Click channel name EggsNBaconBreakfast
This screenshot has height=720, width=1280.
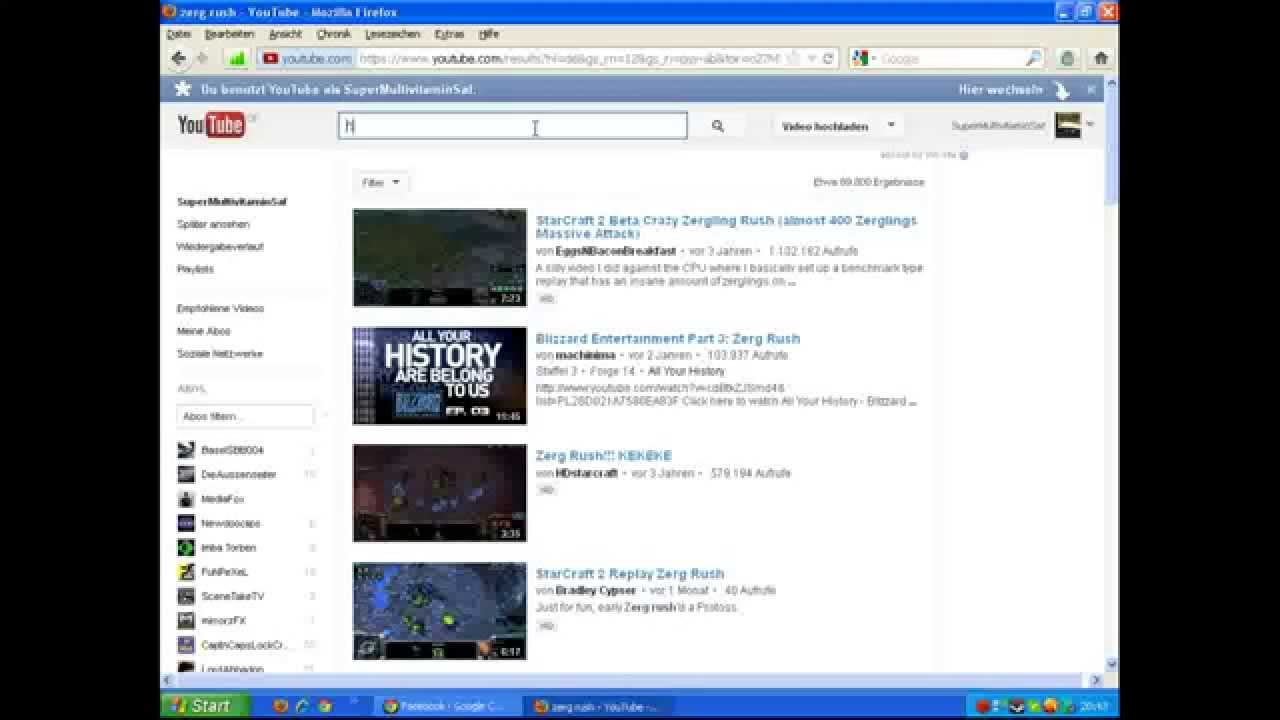615,251
